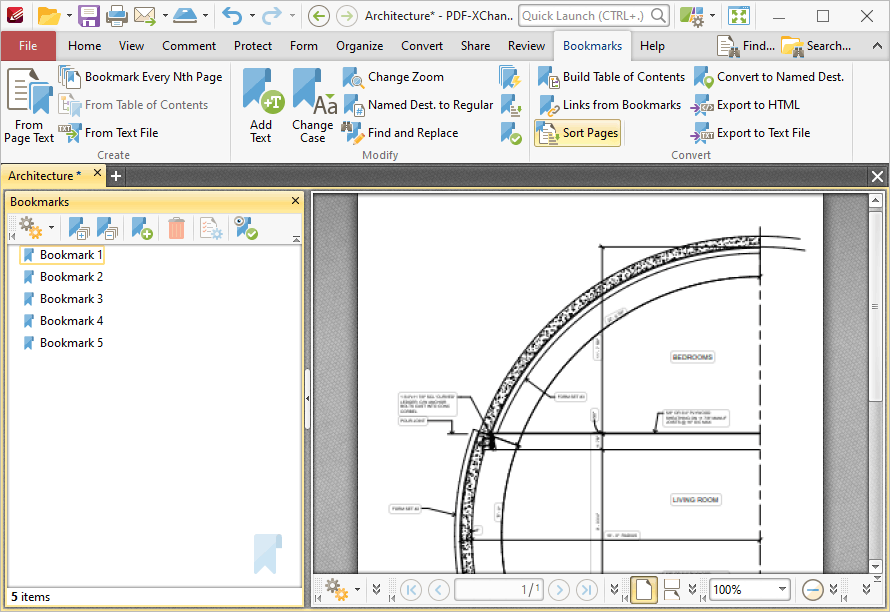Add a new bookmark
890x612 pixels.
coord(141,228)
